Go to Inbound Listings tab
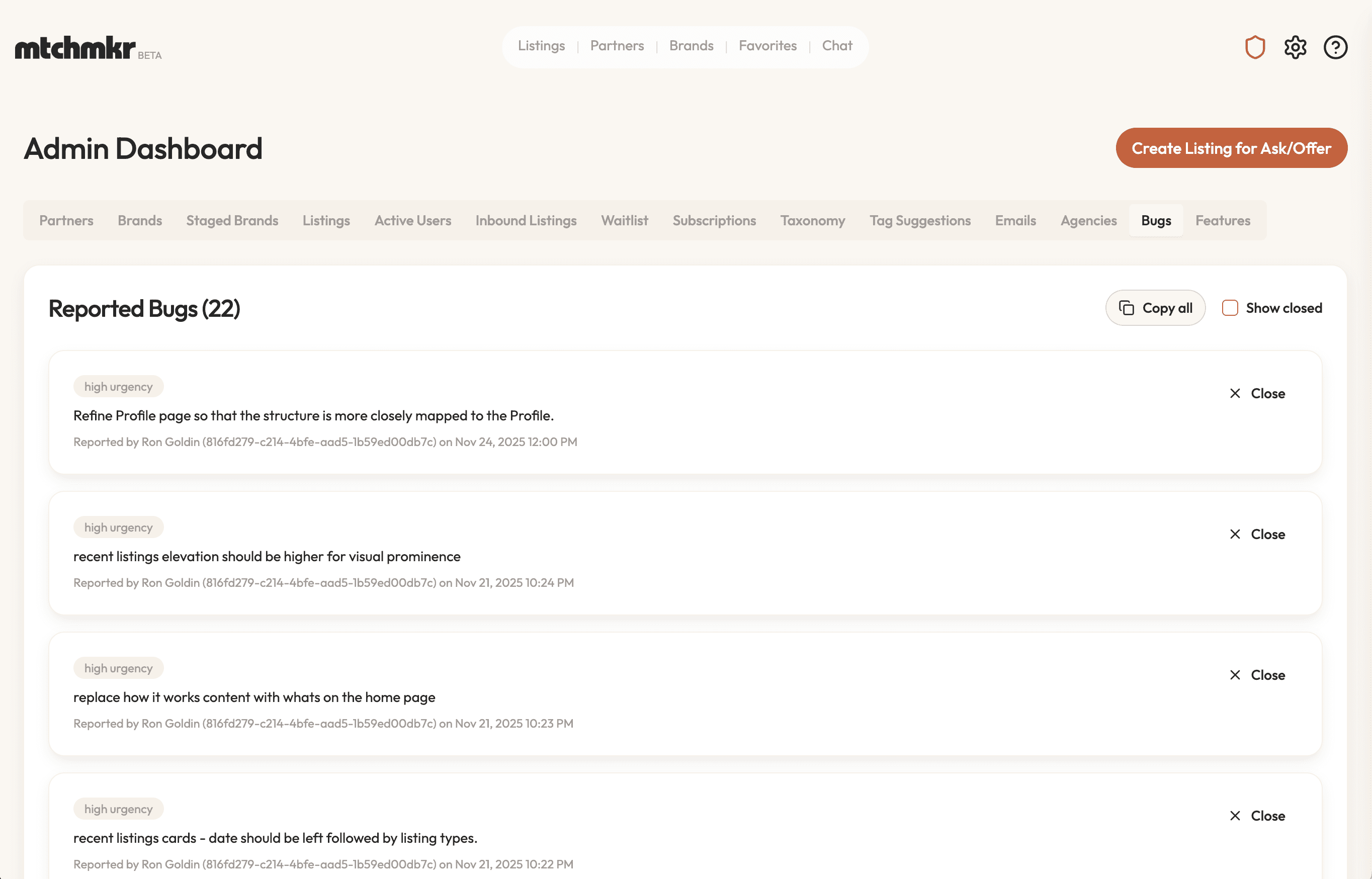This screenshot has height=879, width=1372. 526,220
